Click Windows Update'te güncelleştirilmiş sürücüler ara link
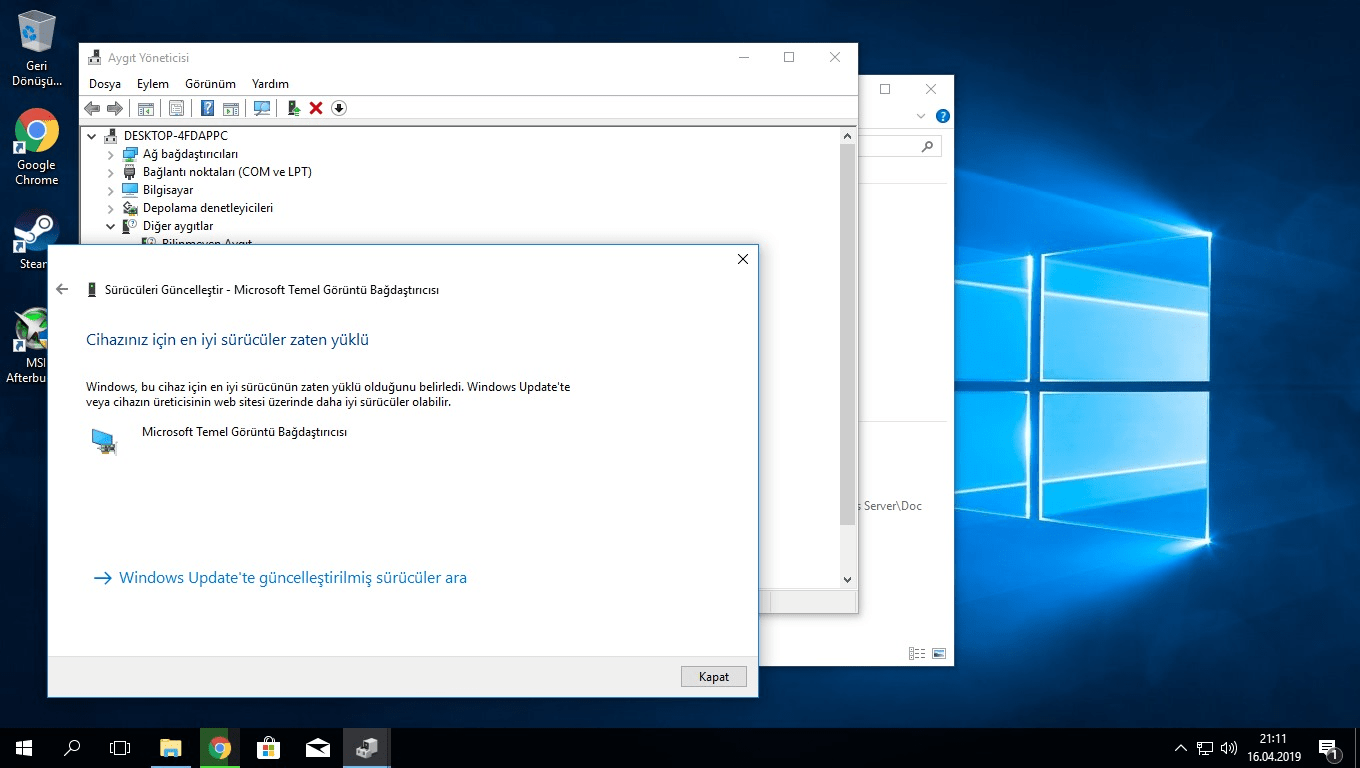Screen dimensions: 1360x768 click(x=292, y=578)
